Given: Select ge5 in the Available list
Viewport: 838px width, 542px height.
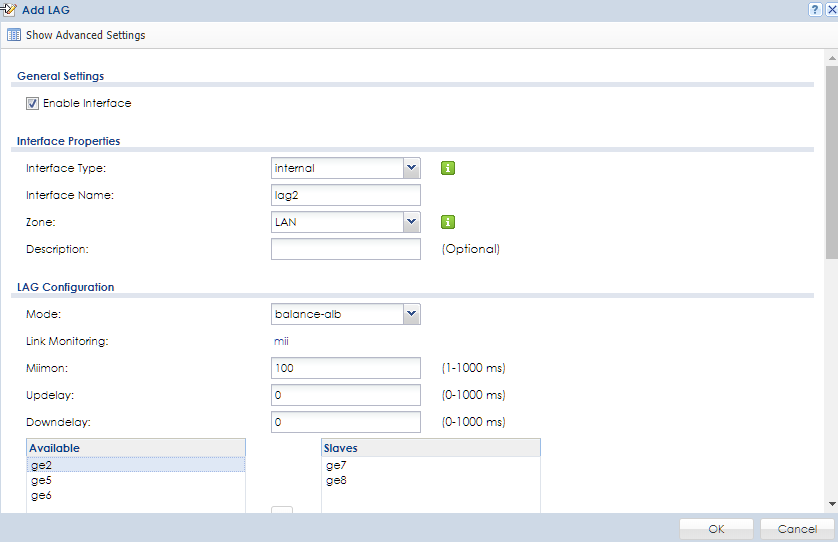Looking at the screenshot, I should [x=40, y=480].
